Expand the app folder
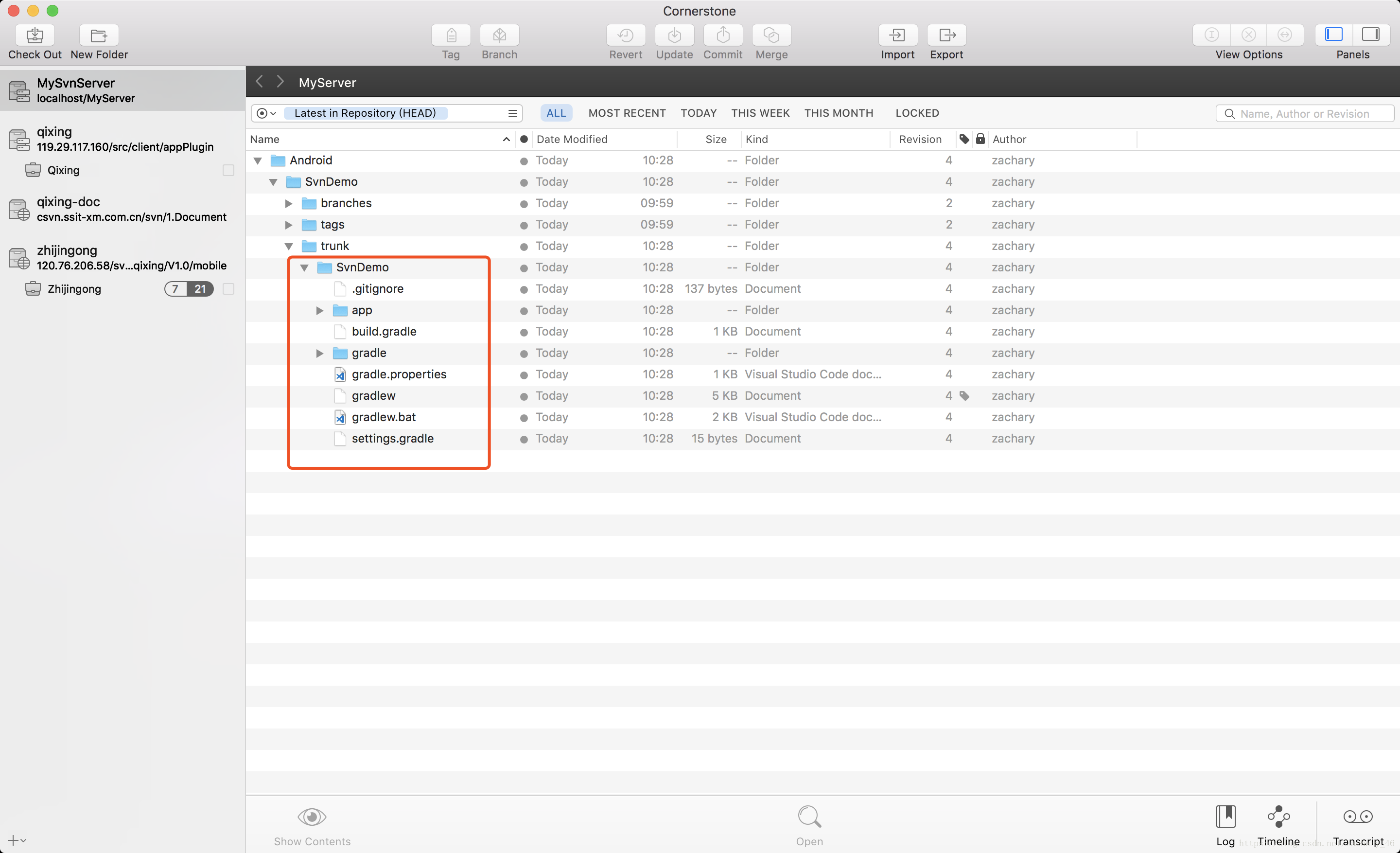The image size is (1400, 853). coord(320,310)
